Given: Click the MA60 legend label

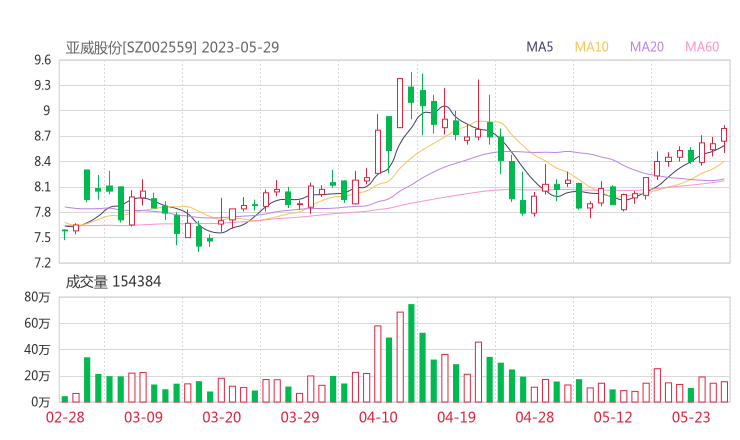Looking at the screenshot, I should click(x=702, y=47).
